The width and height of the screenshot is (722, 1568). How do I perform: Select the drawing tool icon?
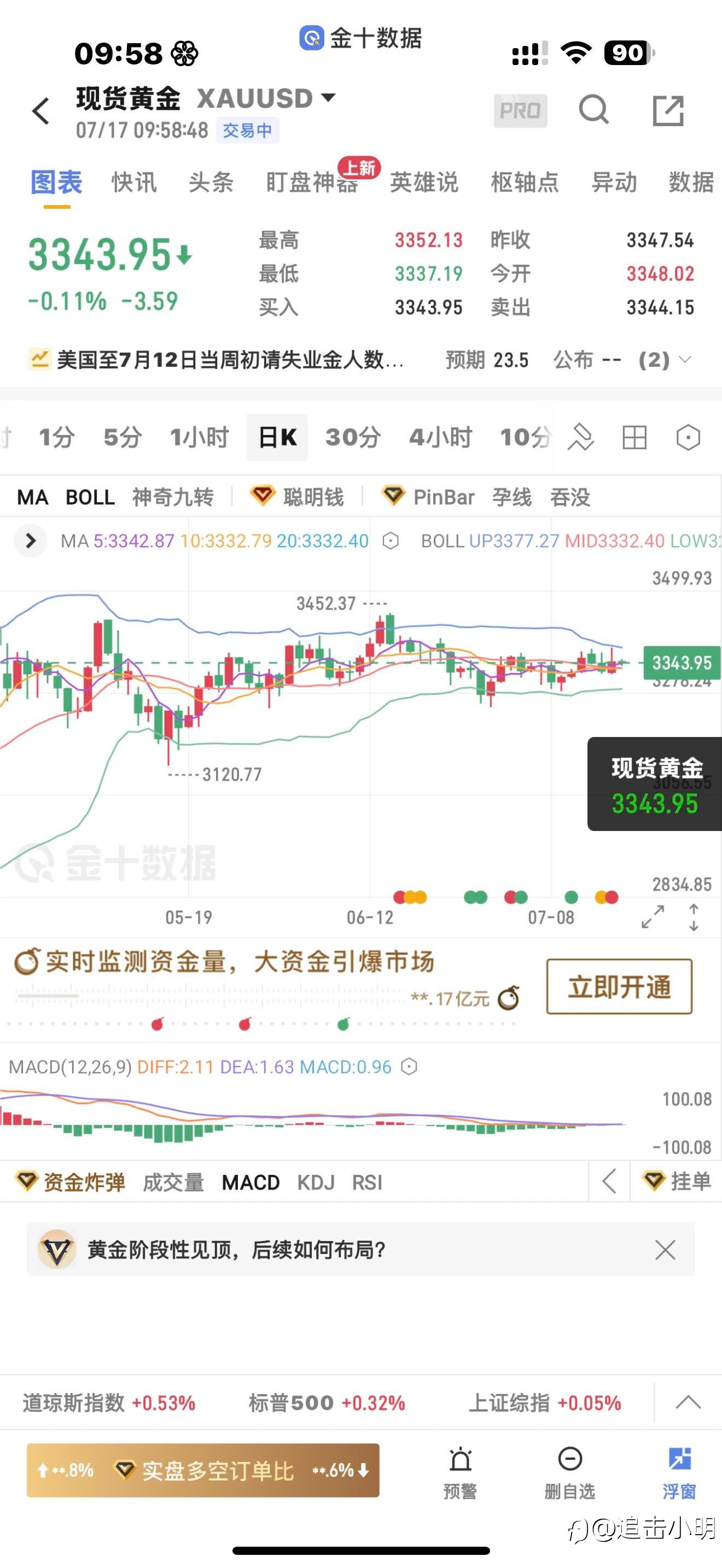click(x=581, y=437)
